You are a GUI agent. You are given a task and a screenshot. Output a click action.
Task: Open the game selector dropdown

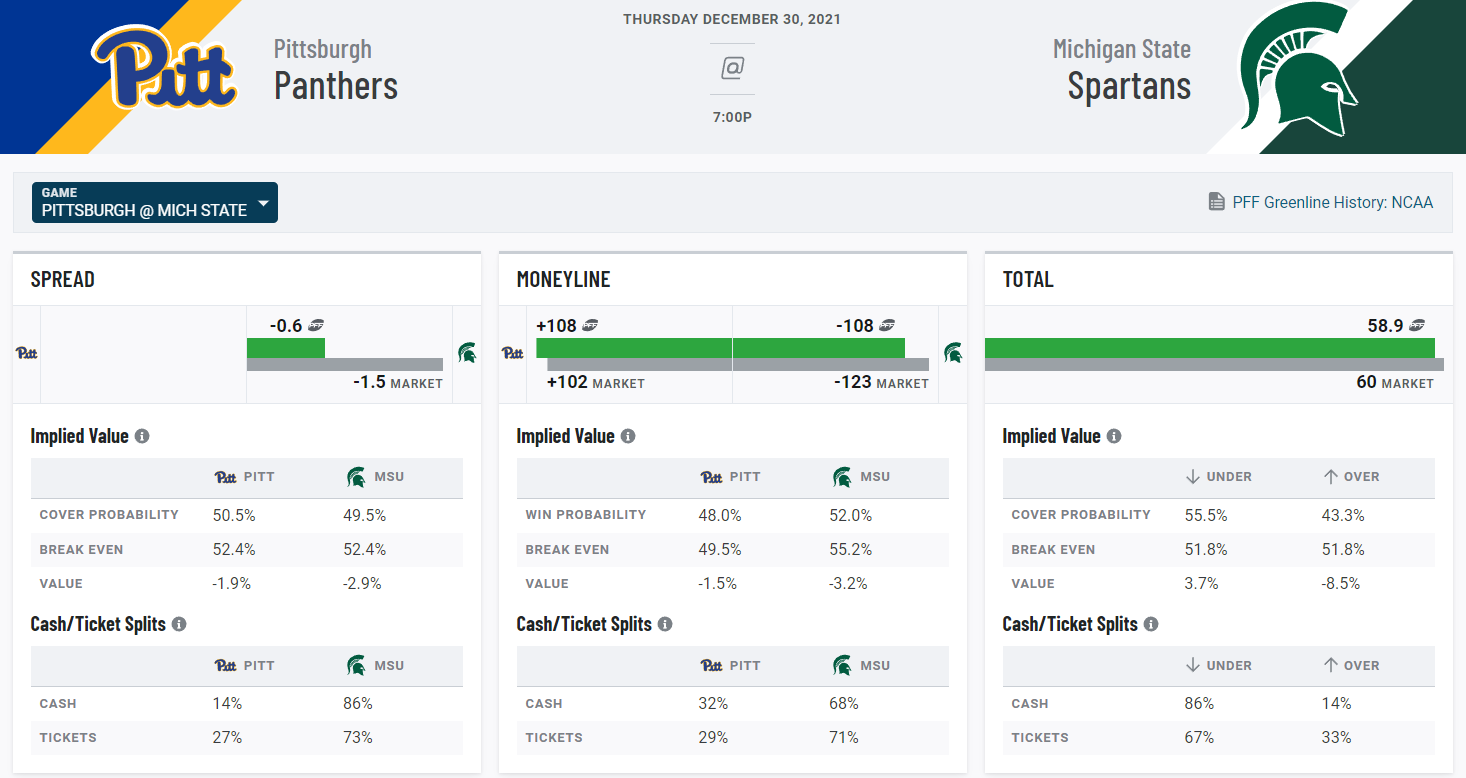point(155,202)
